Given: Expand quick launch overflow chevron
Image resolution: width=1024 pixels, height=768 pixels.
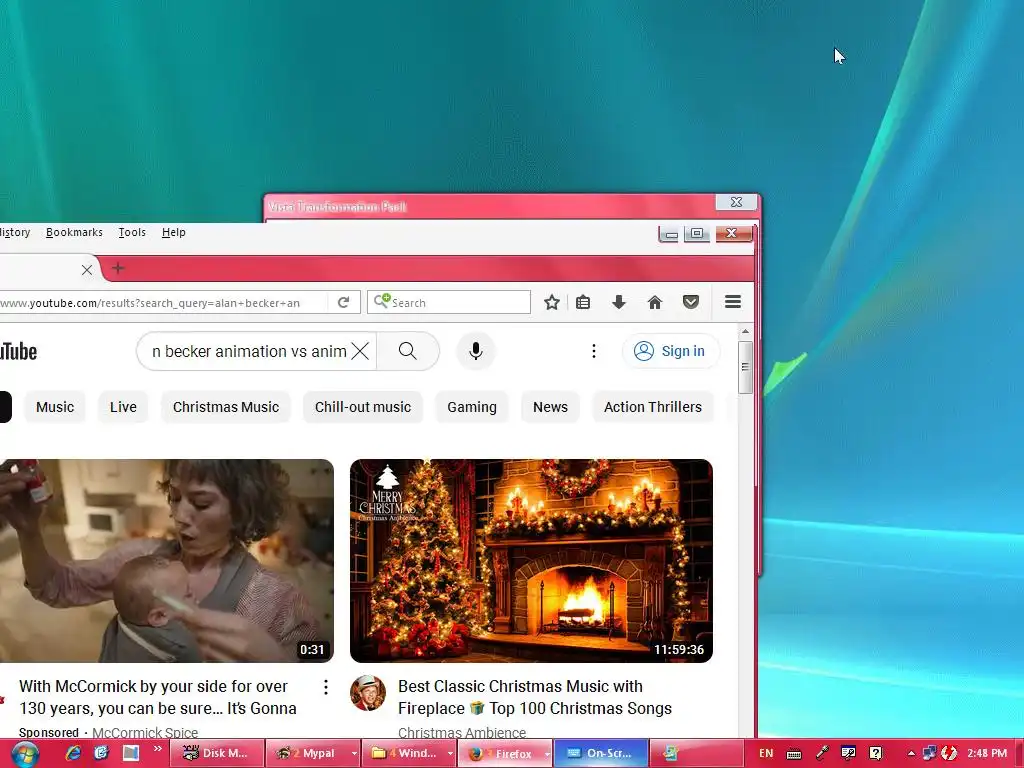Looking at the screenshot, I should point(157,749).
